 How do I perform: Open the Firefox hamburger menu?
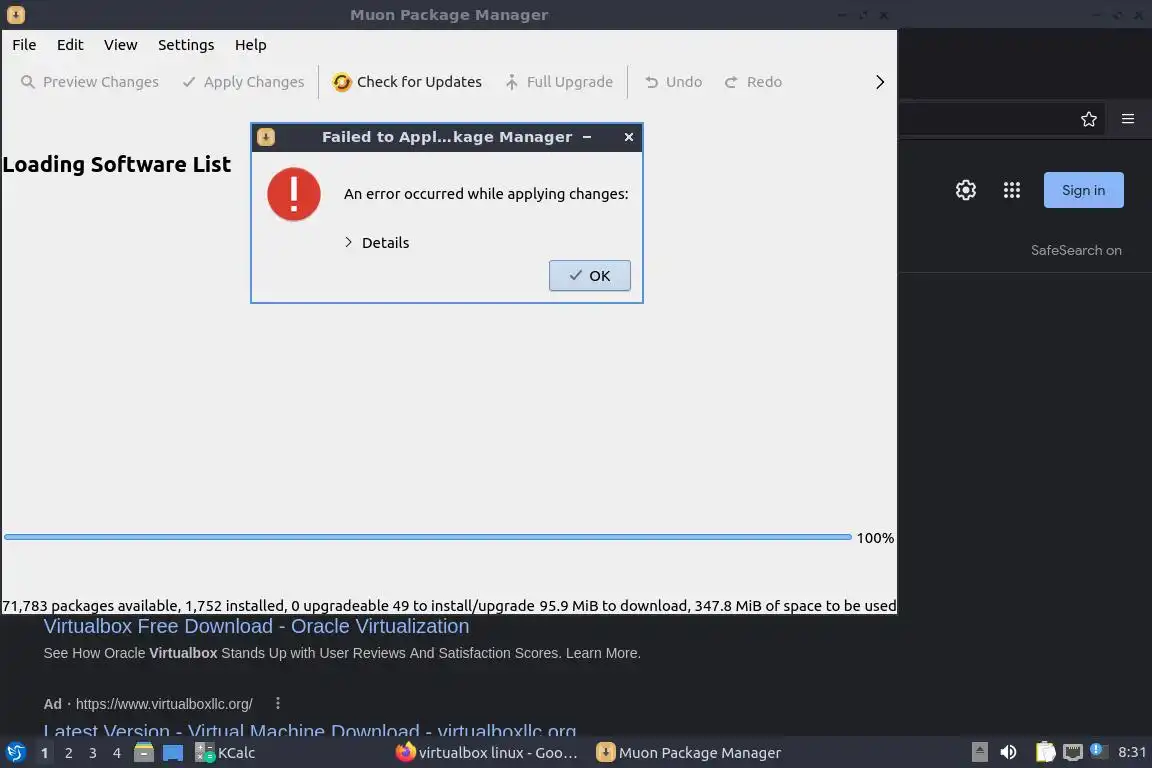1128,119
